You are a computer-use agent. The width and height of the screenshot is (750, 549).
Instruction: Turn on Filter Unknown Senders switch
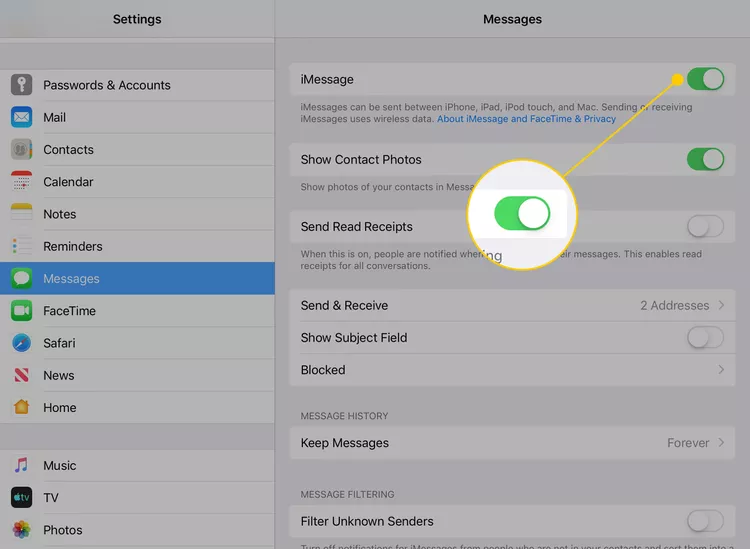[x=705, y=521]
